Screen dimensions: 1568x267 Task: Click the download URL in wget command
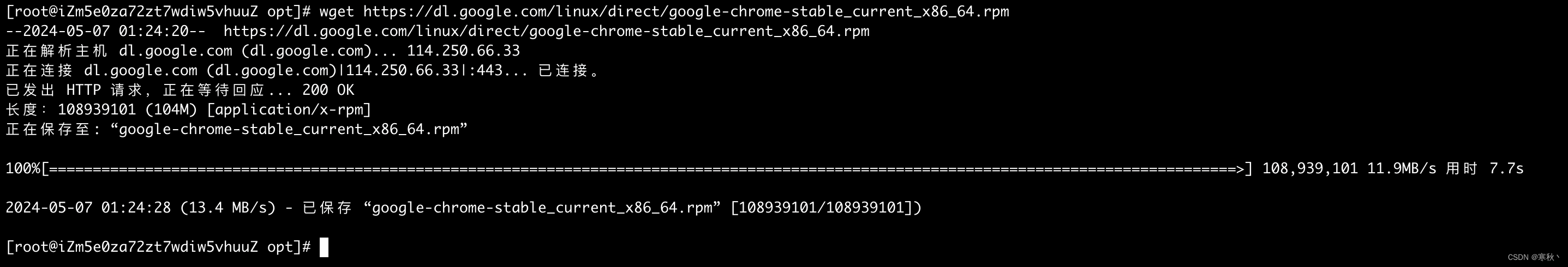click(x=686, y=11)
